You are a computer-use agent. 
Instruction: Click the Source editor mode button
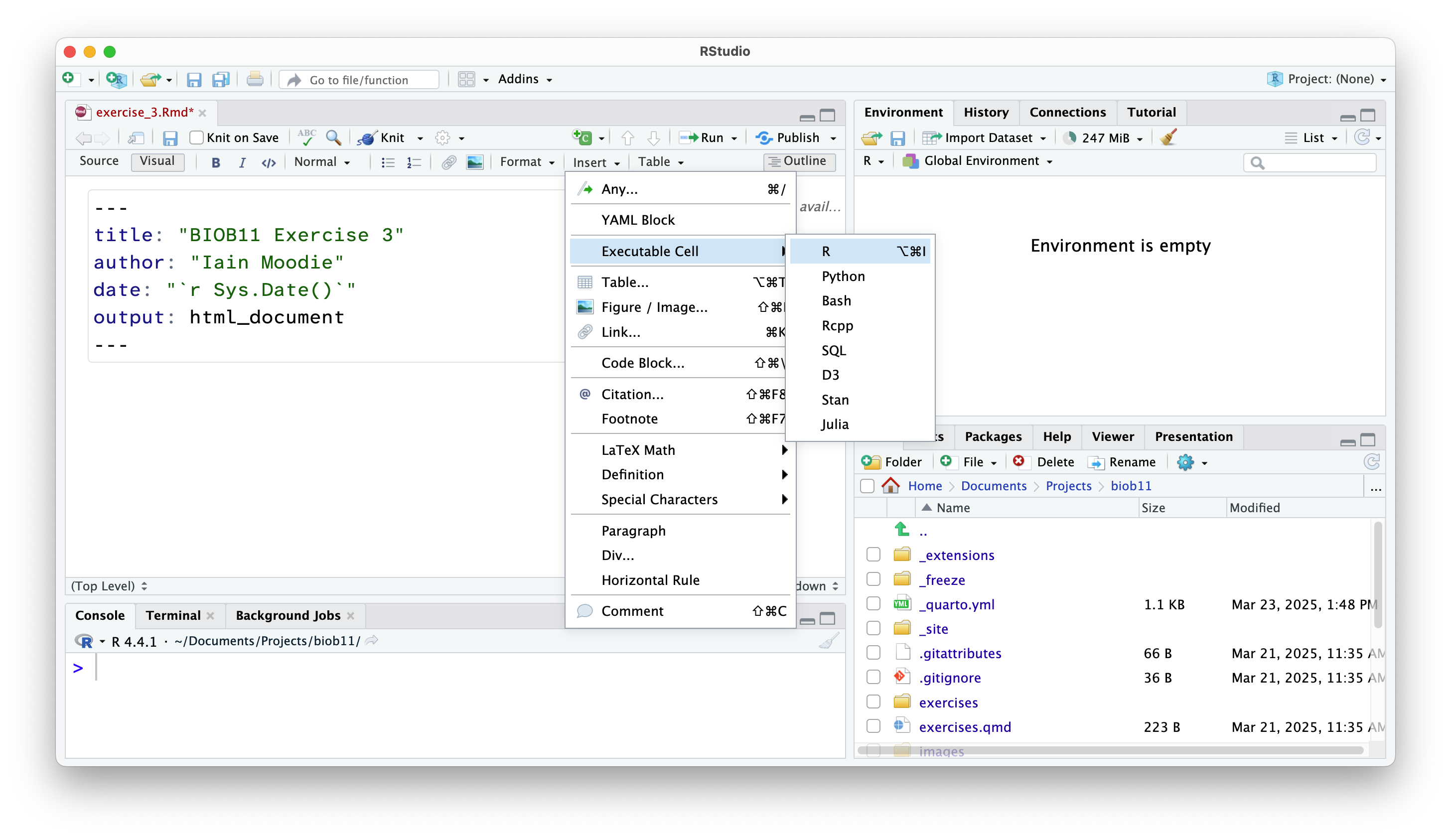99,161
